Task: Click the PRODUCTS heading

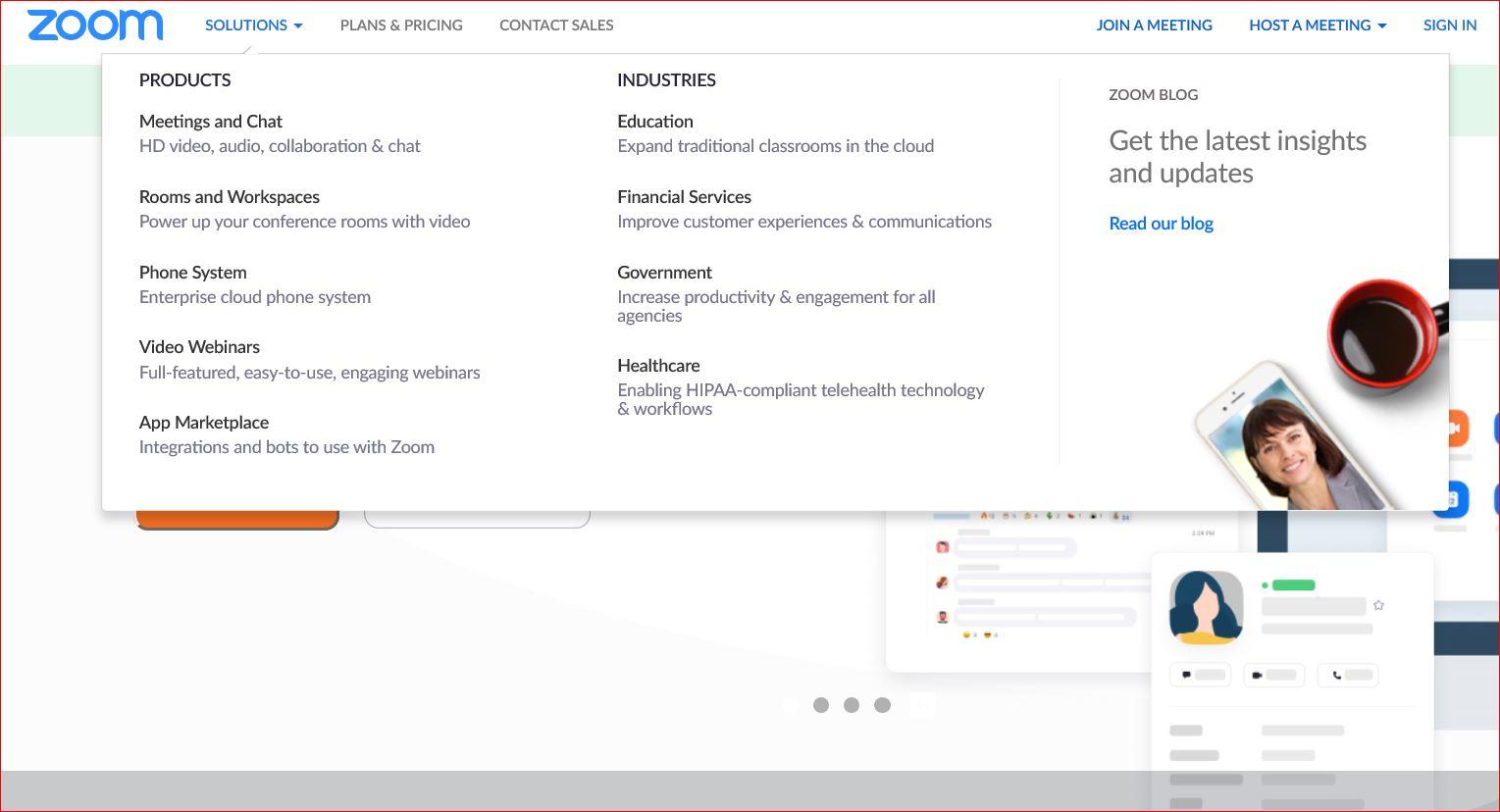Action: click(x=185, y=80)
